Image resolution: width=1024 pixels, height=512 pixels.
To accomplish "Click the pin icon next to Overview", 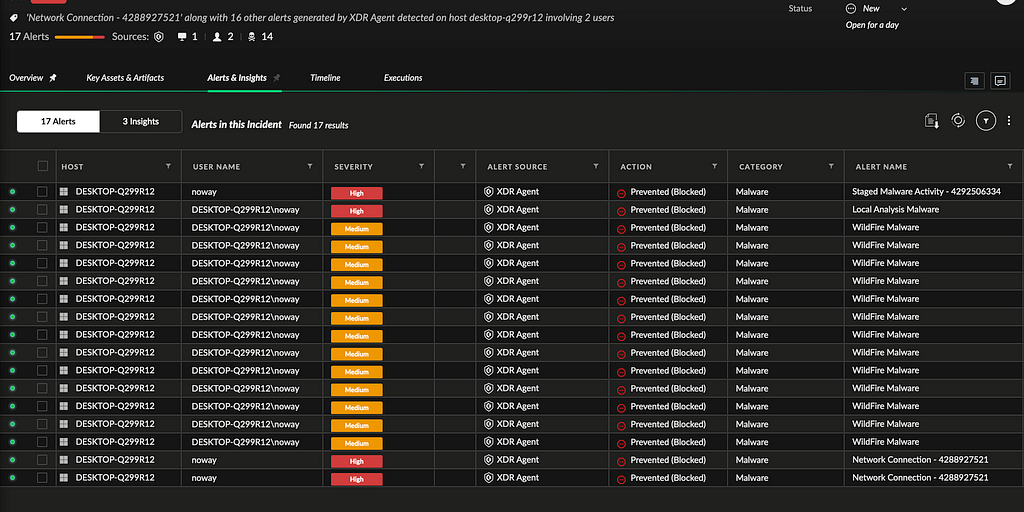I will 53,78.
